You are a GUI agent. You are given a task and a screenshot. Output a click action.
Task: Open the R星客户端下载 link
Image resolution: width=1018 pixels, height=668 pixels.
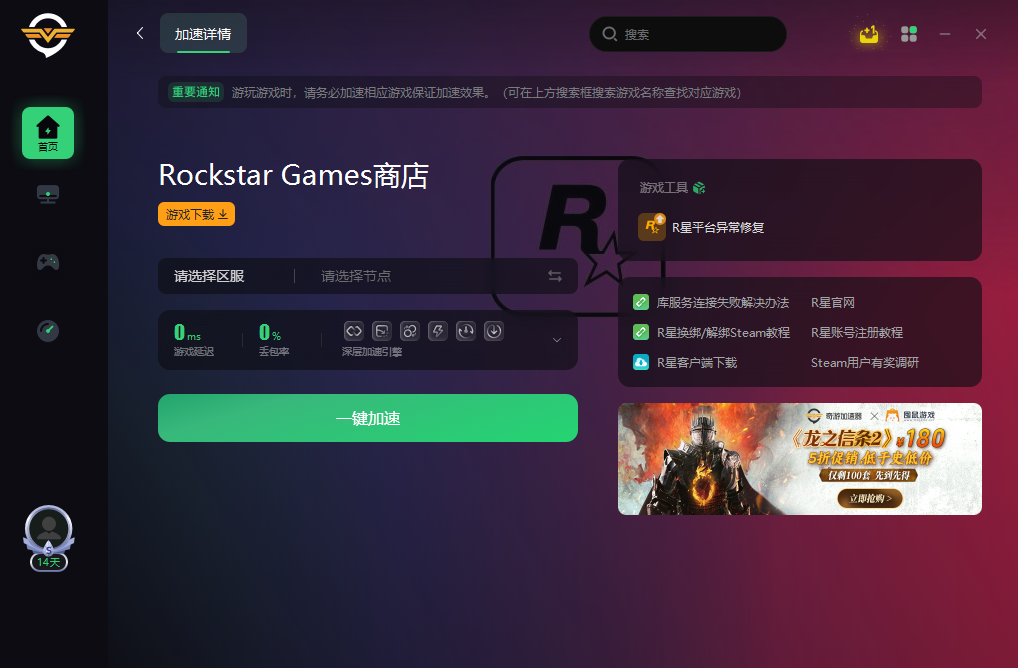pyautogui.click(x=697, y=362)
